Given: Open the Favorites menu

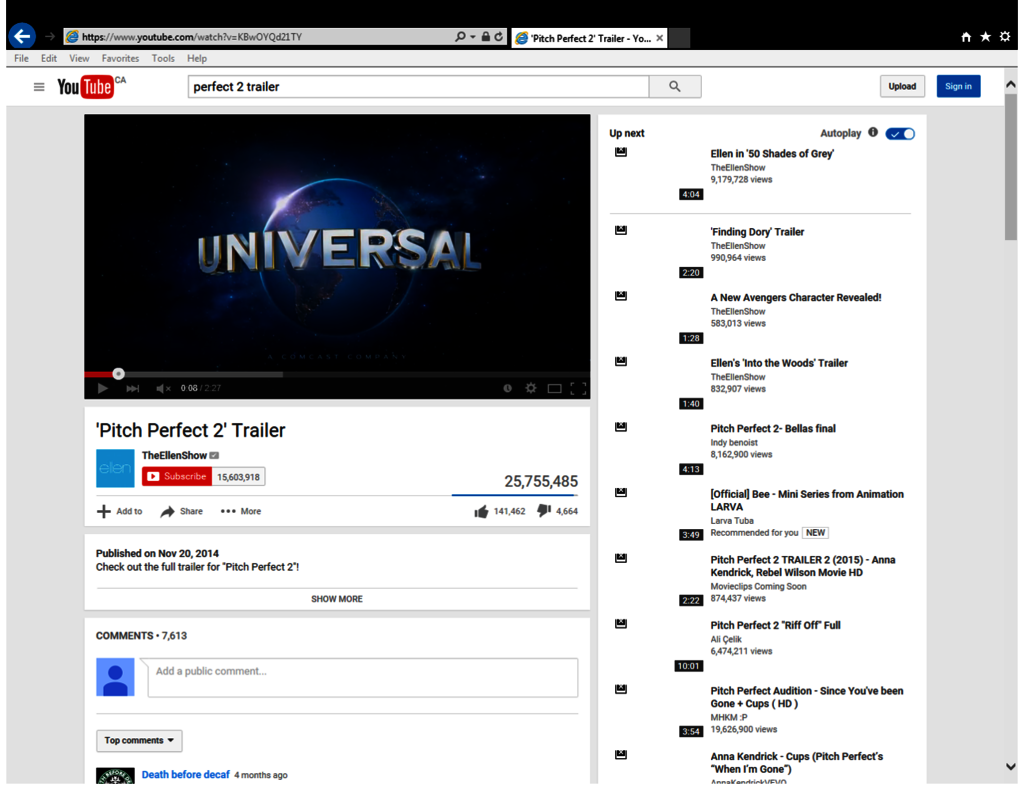Looking at the screenshot, I should click(120, 58).
